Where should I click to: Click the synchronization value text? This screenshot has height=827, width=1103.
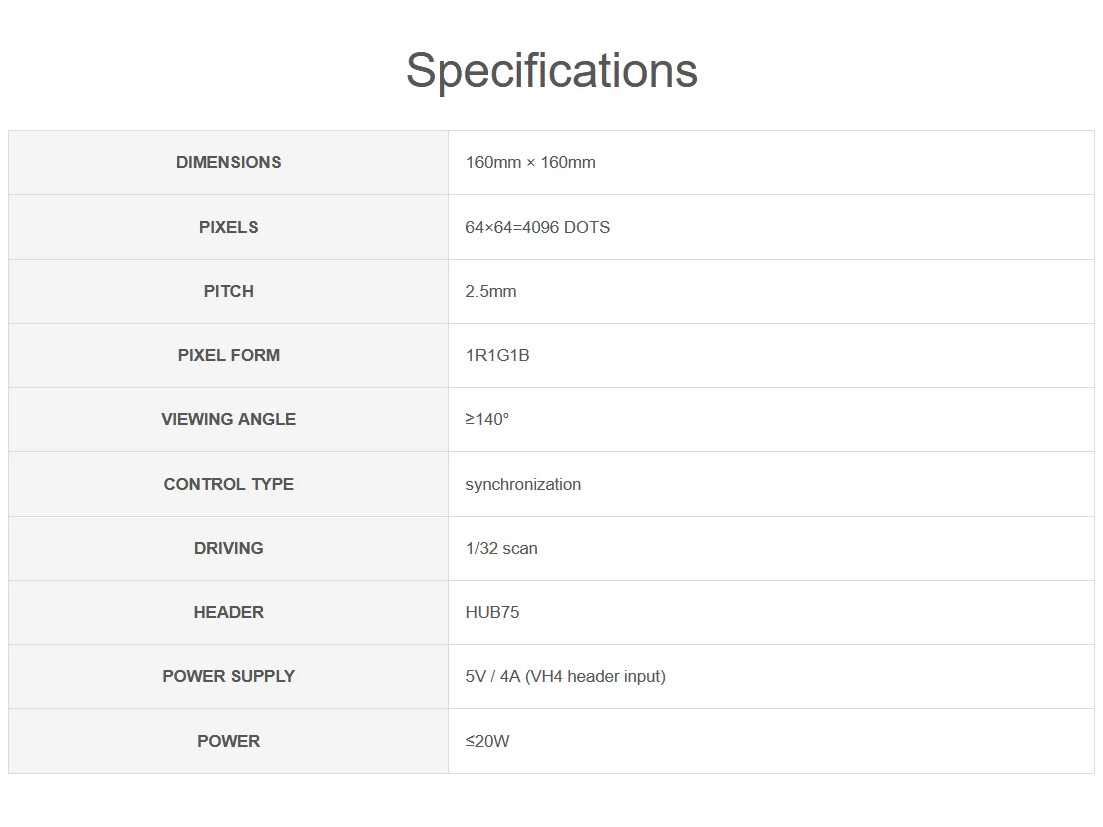pos(523,485)
